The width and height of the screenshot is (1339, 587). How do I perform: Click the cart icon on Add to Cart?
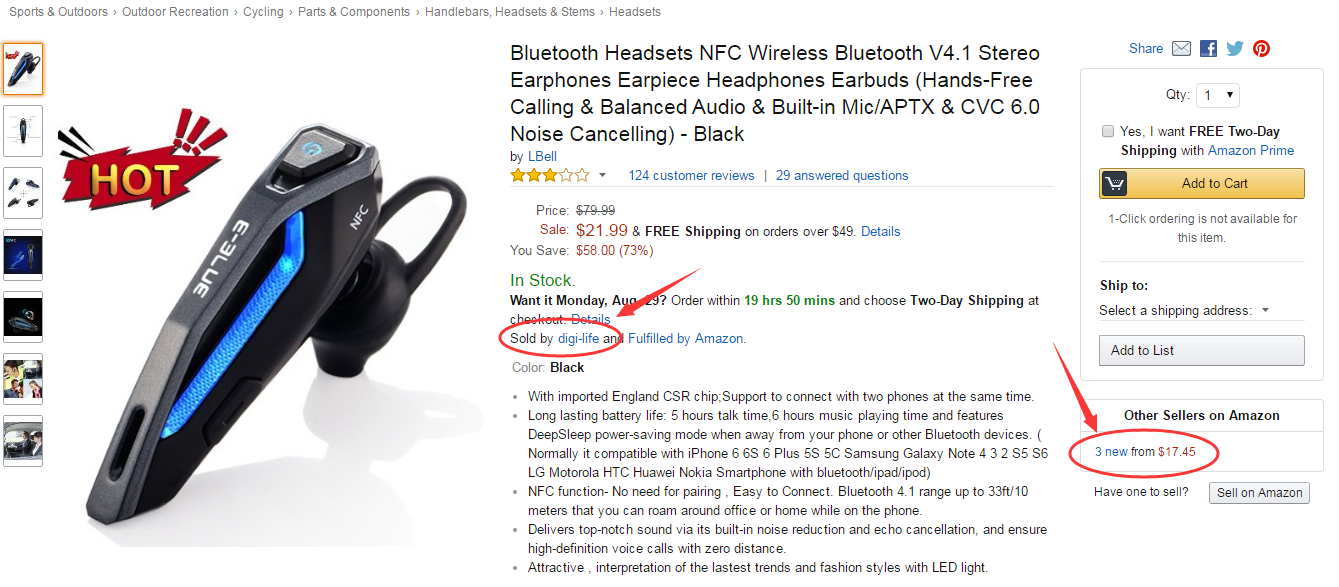coord(1114,184)
